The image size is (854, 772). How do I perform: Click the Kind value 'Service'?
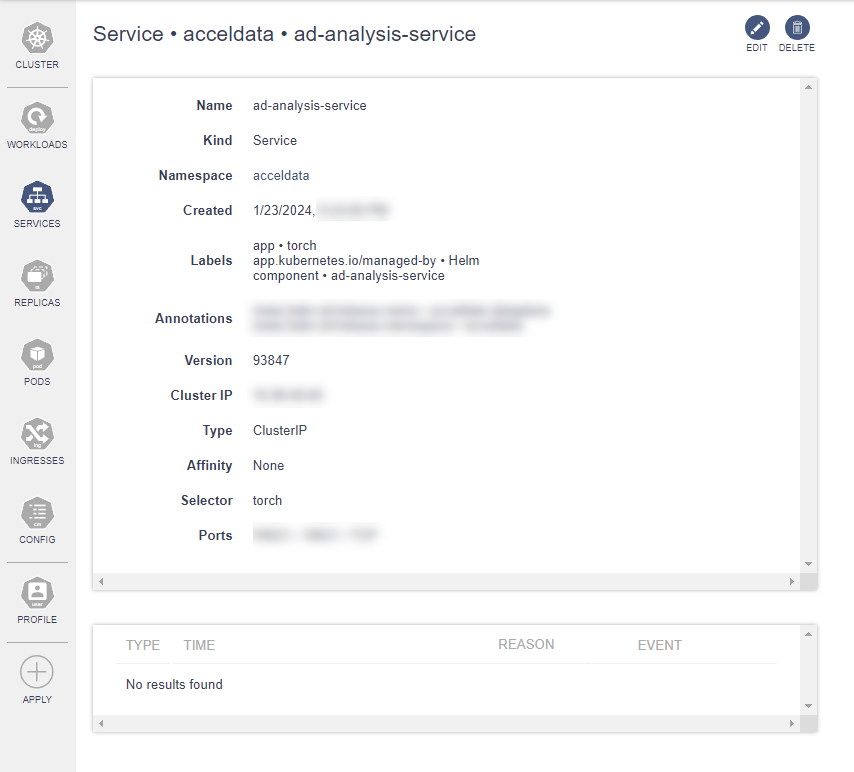[x=275, y=140]
